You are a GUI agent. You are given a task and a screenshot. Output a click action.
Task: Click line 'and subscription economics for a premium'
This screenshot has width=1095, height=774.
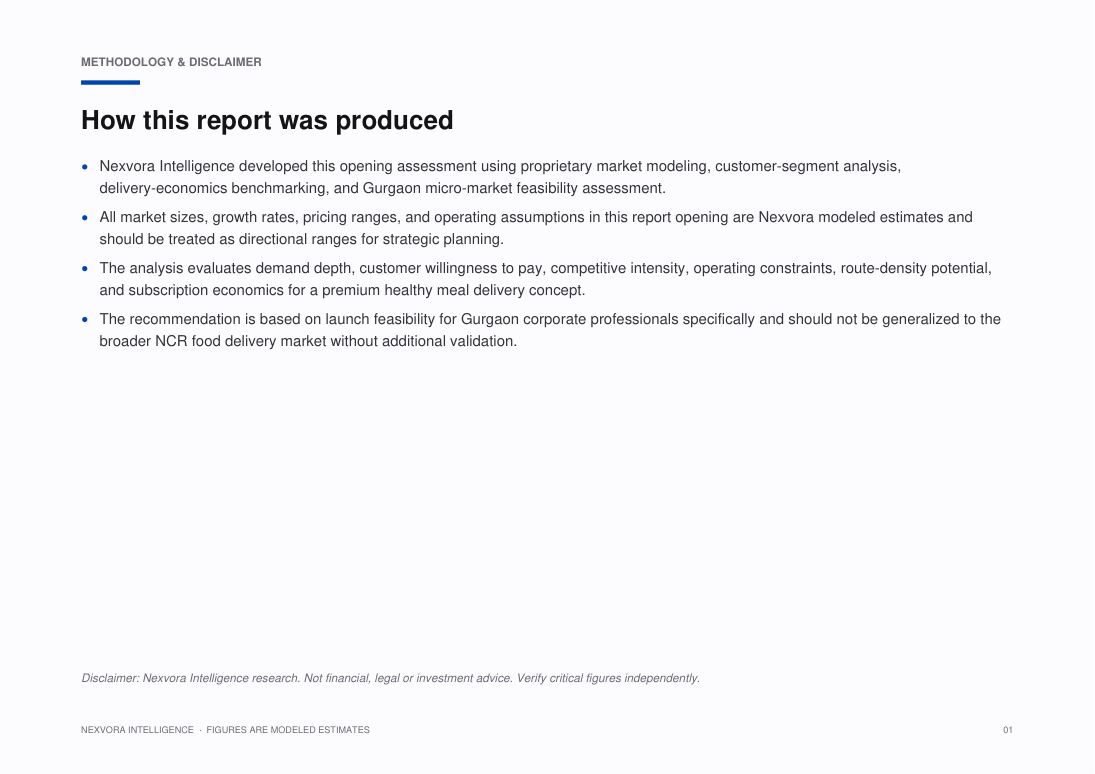coord(342,291)
